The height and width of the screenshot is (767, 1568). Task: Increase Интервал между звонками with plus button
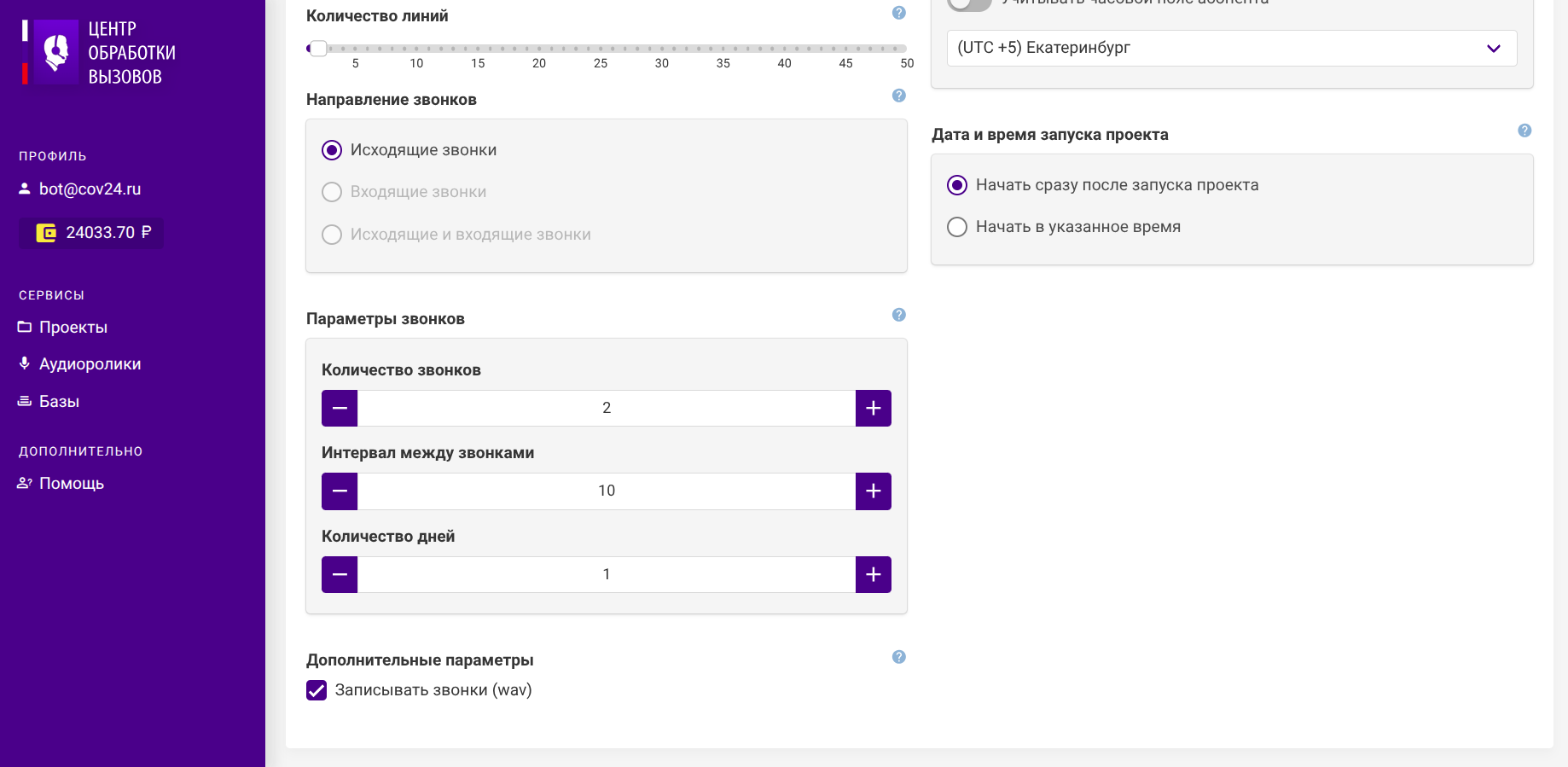click(874, 491)
